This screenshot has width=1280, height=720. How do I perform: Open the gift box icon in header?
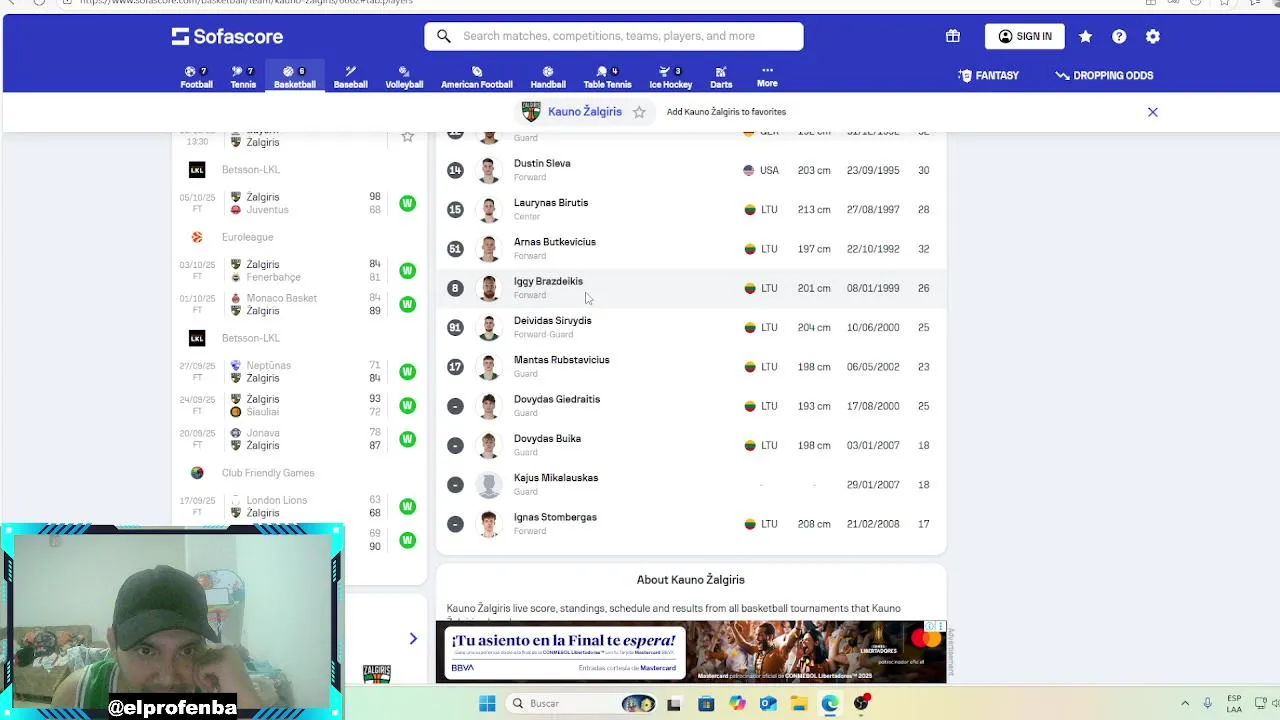953,36
